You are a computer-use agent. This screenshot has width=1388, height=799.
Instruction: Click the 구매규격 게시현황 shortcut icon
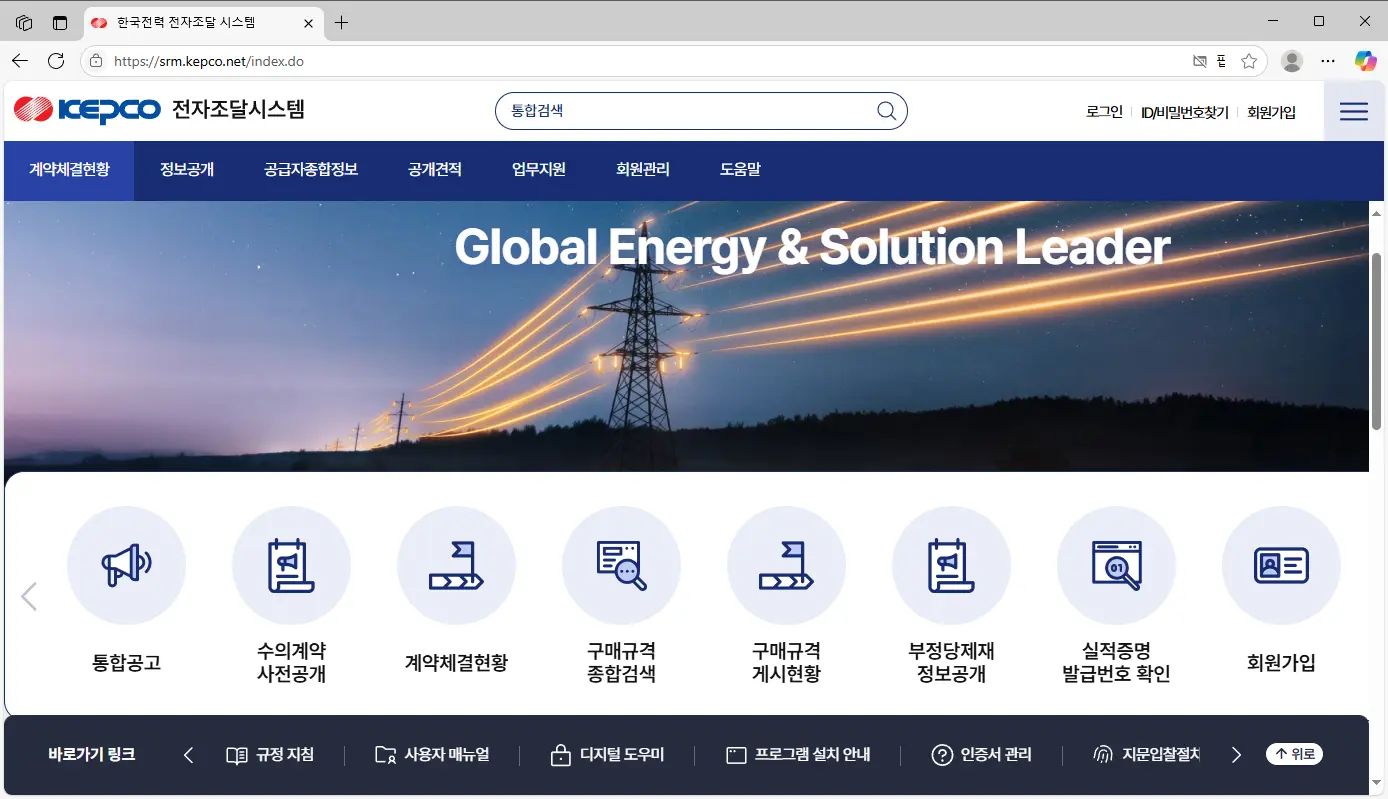(787, 564)
